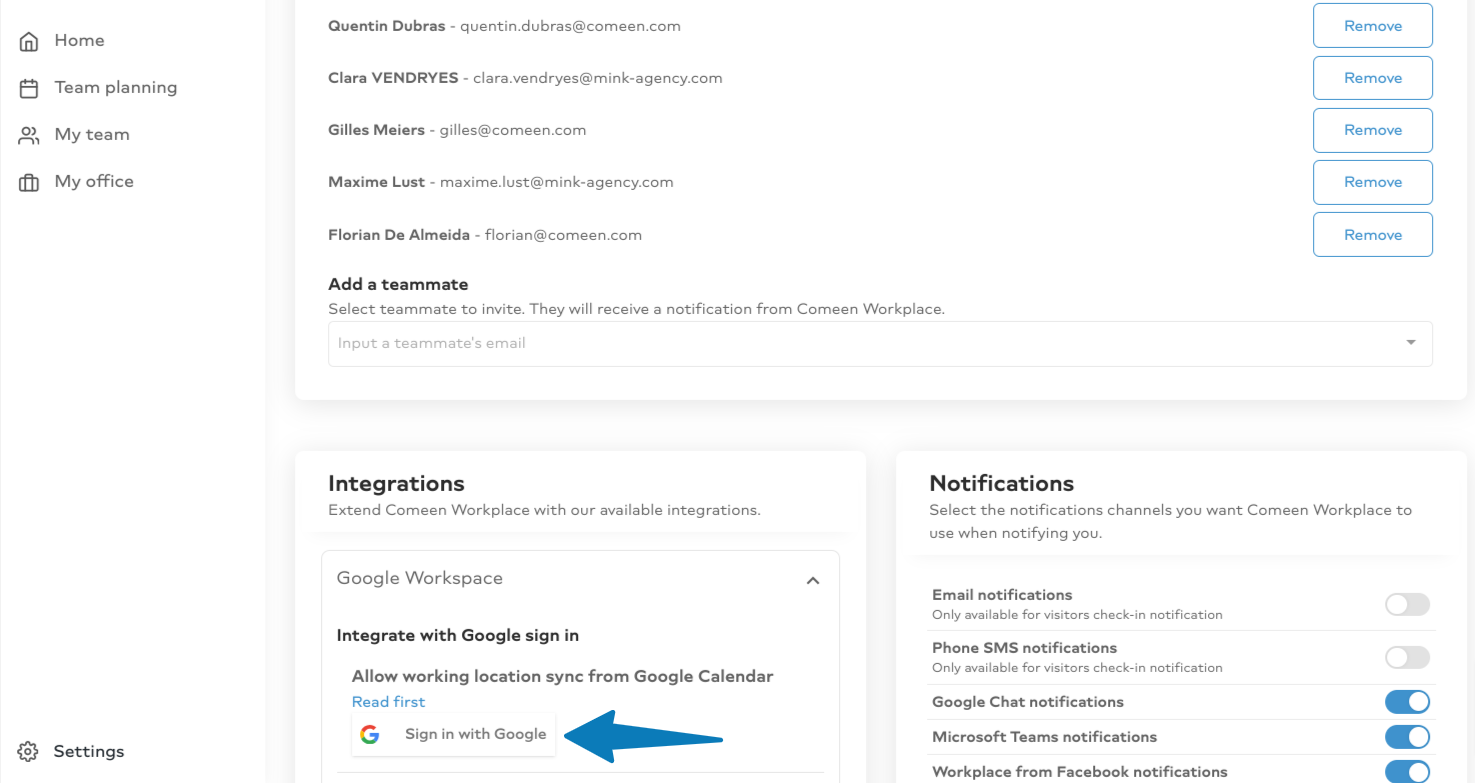Screen dimensions: 1475x783
Task: Click Sign in with Google button
Action: coord(453,734)
